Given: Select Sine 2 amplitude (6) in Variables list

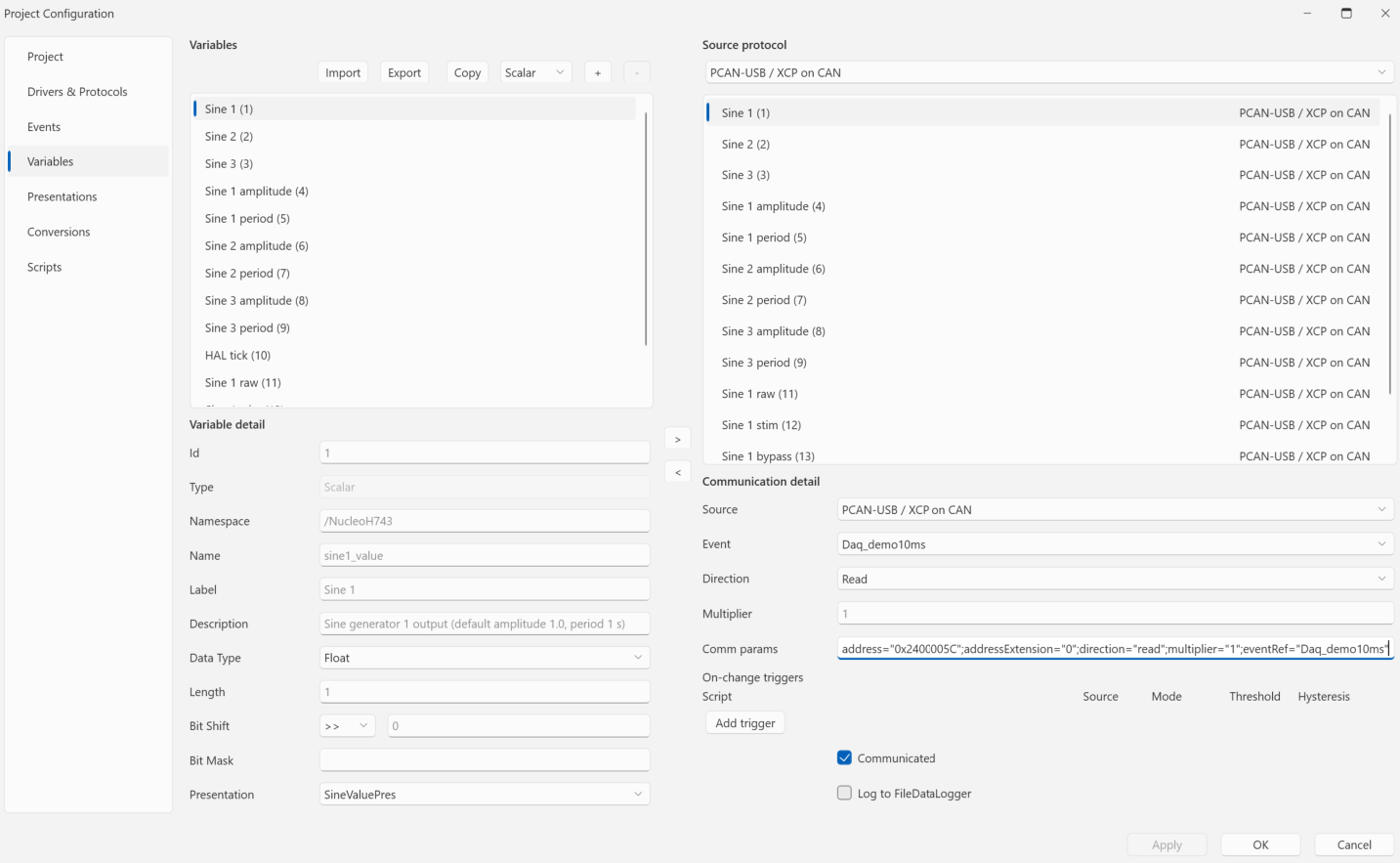Looking at the screenshot, I should [415, 245].
